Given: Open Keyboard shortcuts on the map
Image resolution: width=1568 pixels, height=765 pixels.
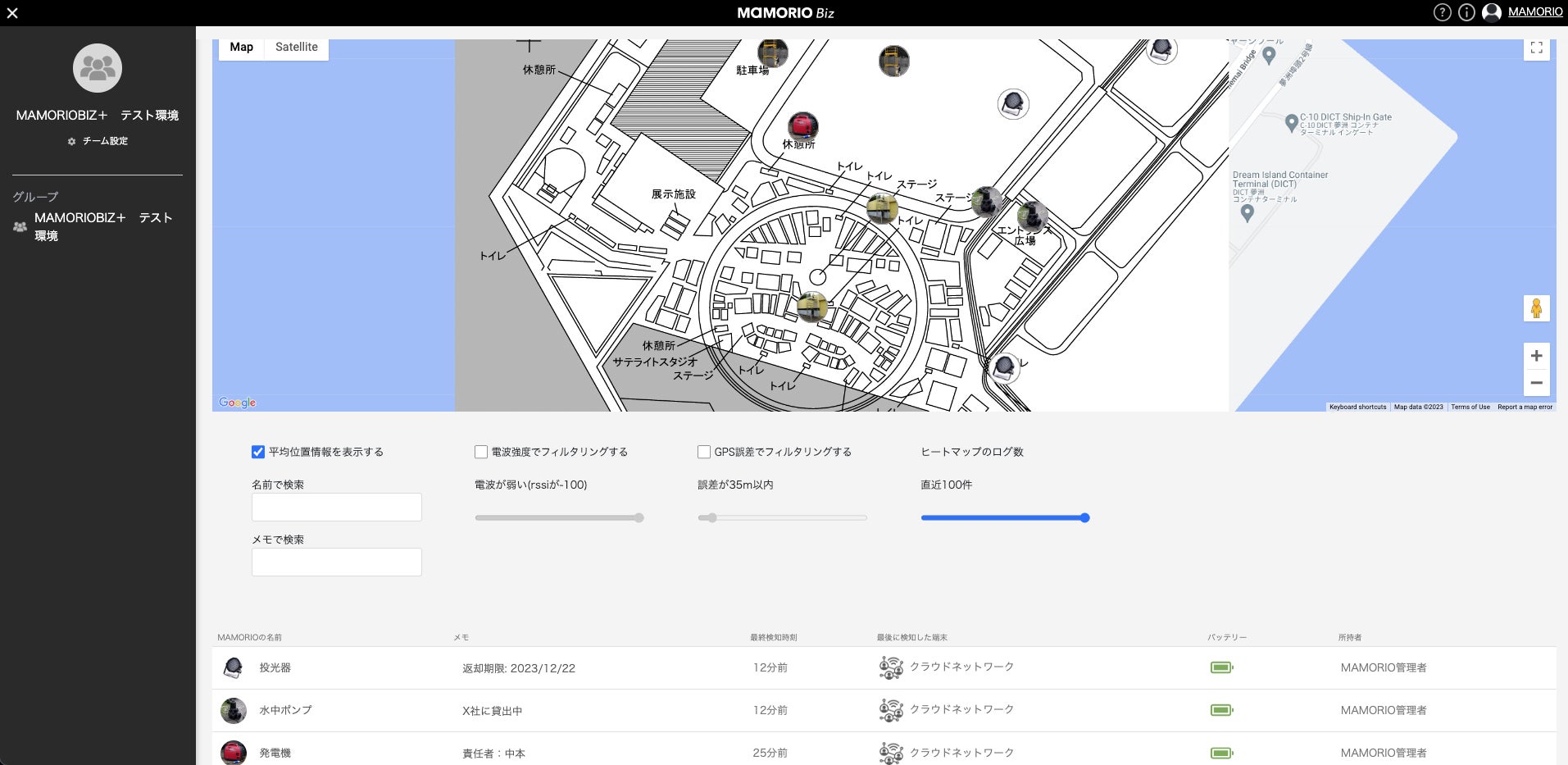Looking at the screenshot, I should (1357, 407).
